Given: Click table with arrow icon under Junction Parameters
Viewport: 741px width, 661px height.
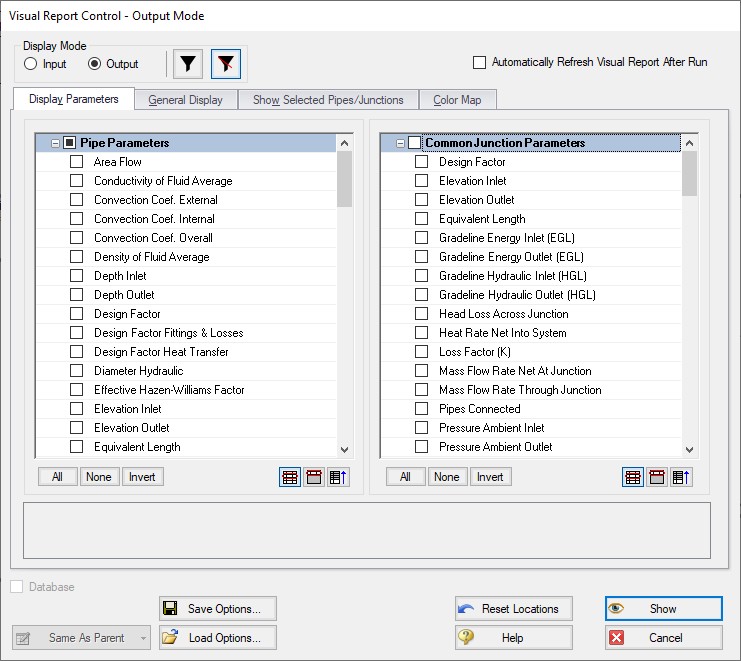Looking at the screenshot, I should click(x=681, y=477).
